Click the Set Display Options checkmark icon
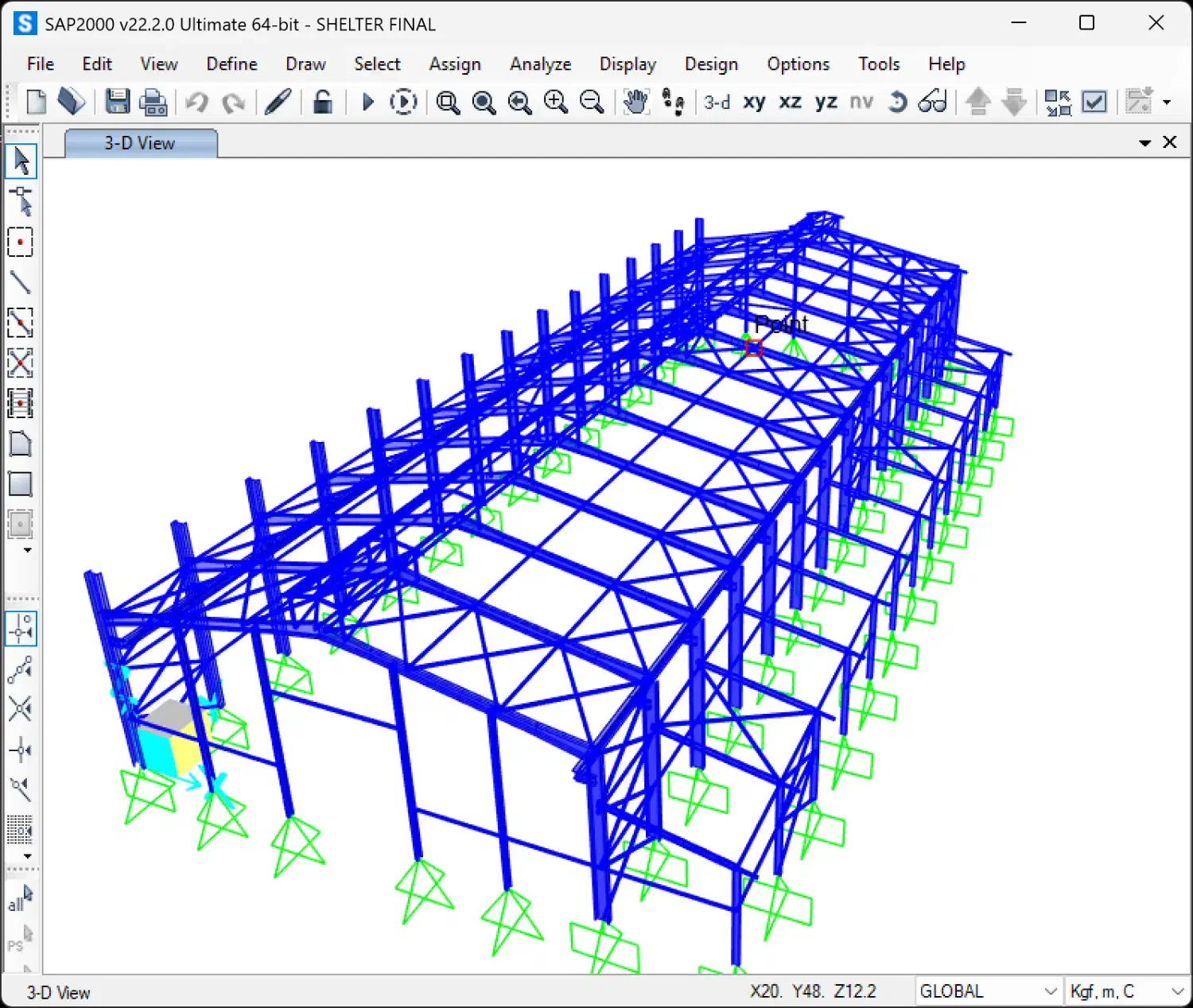Image resolution: width=1193 pixels, height=1008 pixels. coord(1094,102)
